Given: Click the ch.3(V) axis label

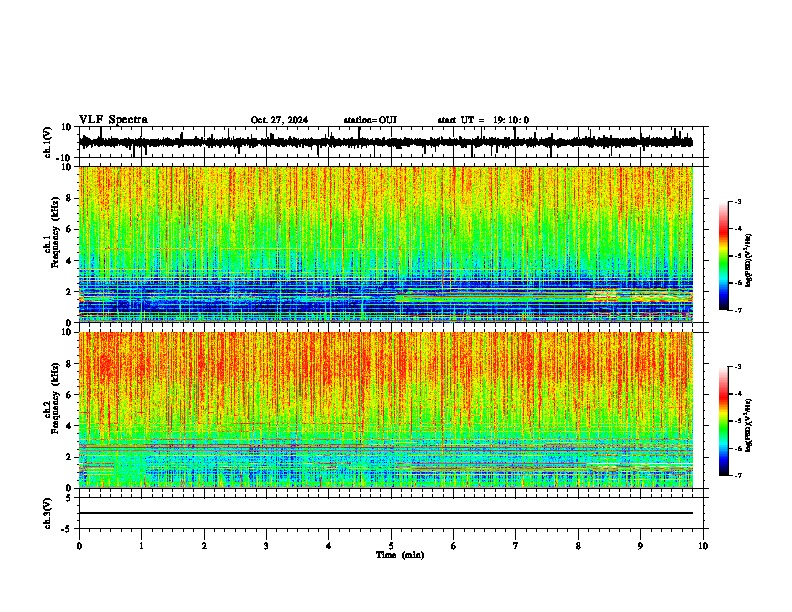Looking at the screenshot, I should 48,514.
